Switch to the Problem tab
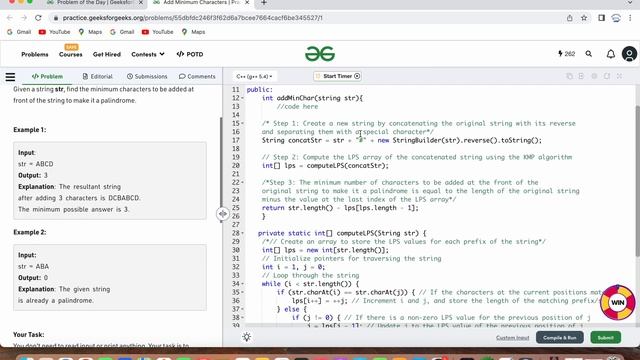Viewport: 640px width, 360px height. click(x=47, y=76)
